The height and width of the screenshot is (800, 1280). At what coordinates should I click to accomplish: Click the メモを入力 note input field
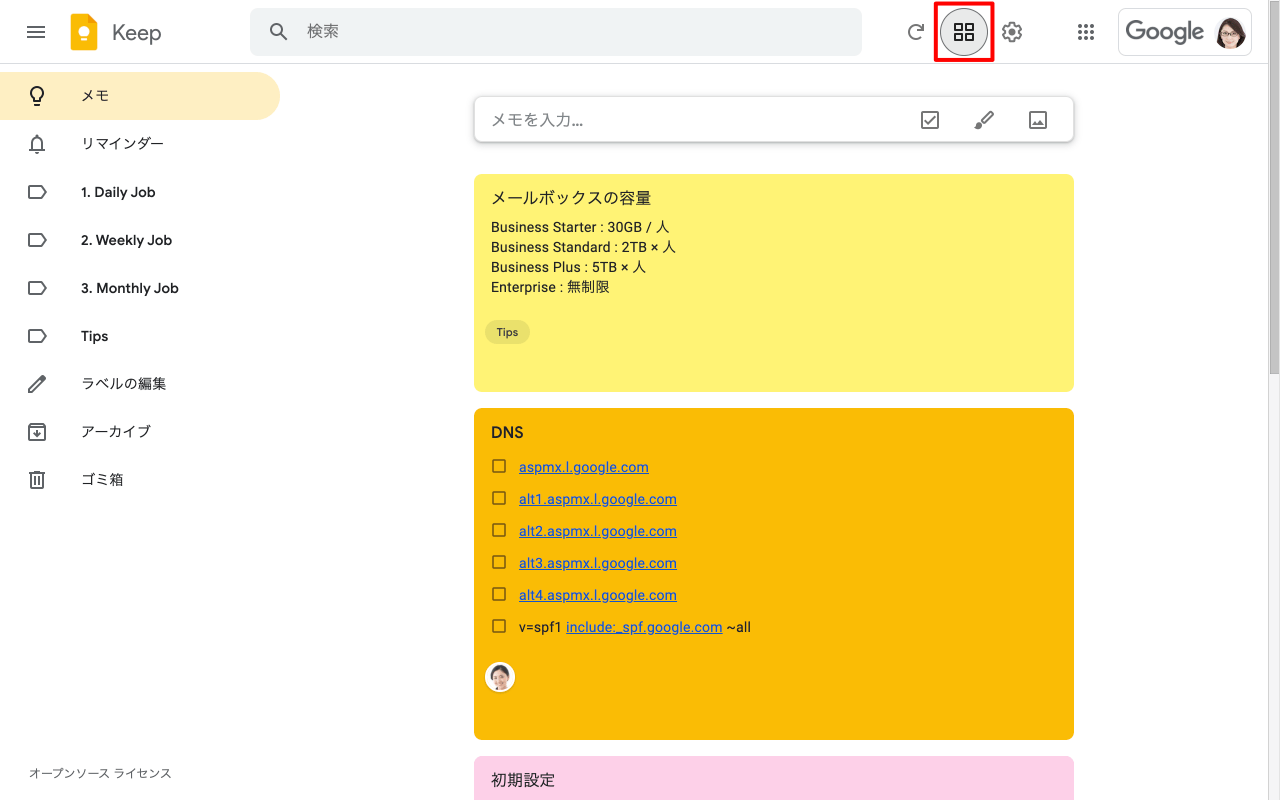(x=690, y=120)
